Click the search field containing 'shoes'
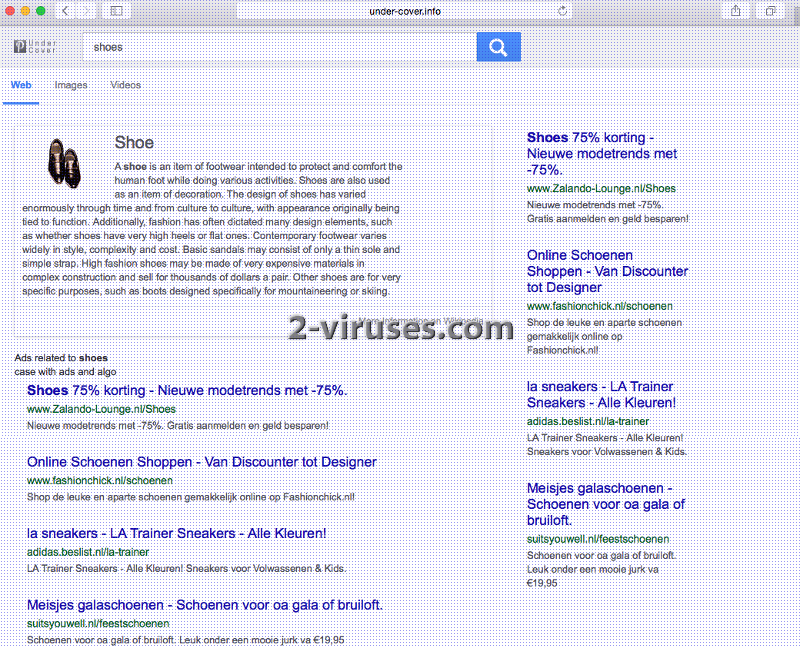This screenshot has width=800, height=648. pos(280,47)
